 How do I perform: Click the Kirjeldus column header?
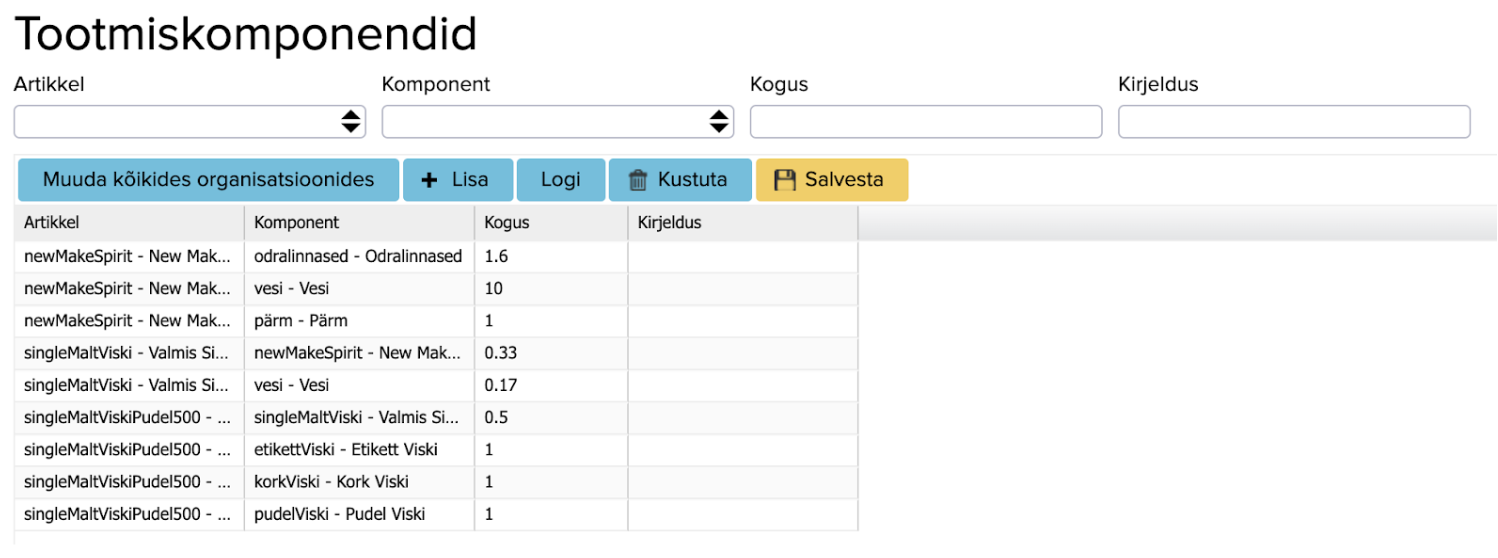[742, 223]
